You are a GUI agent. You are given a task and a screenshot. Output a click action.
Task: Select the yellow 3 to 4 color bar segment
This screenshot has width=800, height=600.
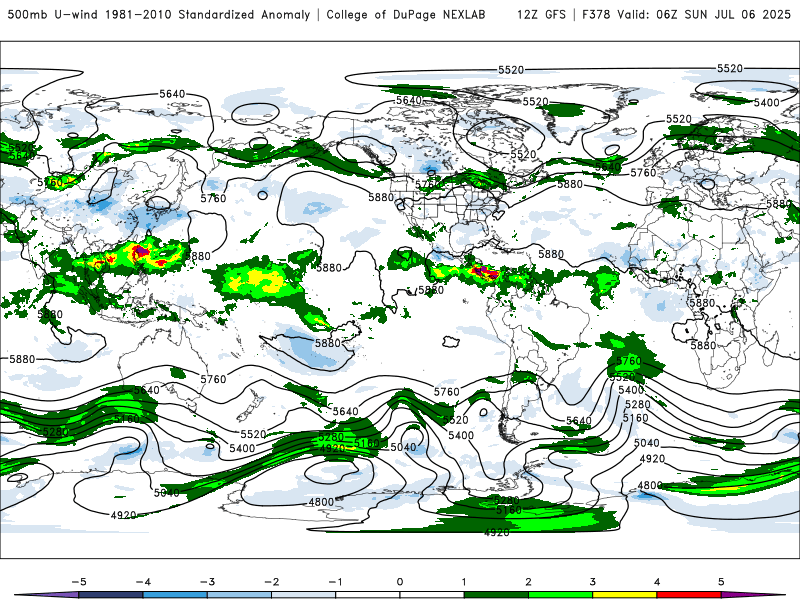[x=625, y=595]
